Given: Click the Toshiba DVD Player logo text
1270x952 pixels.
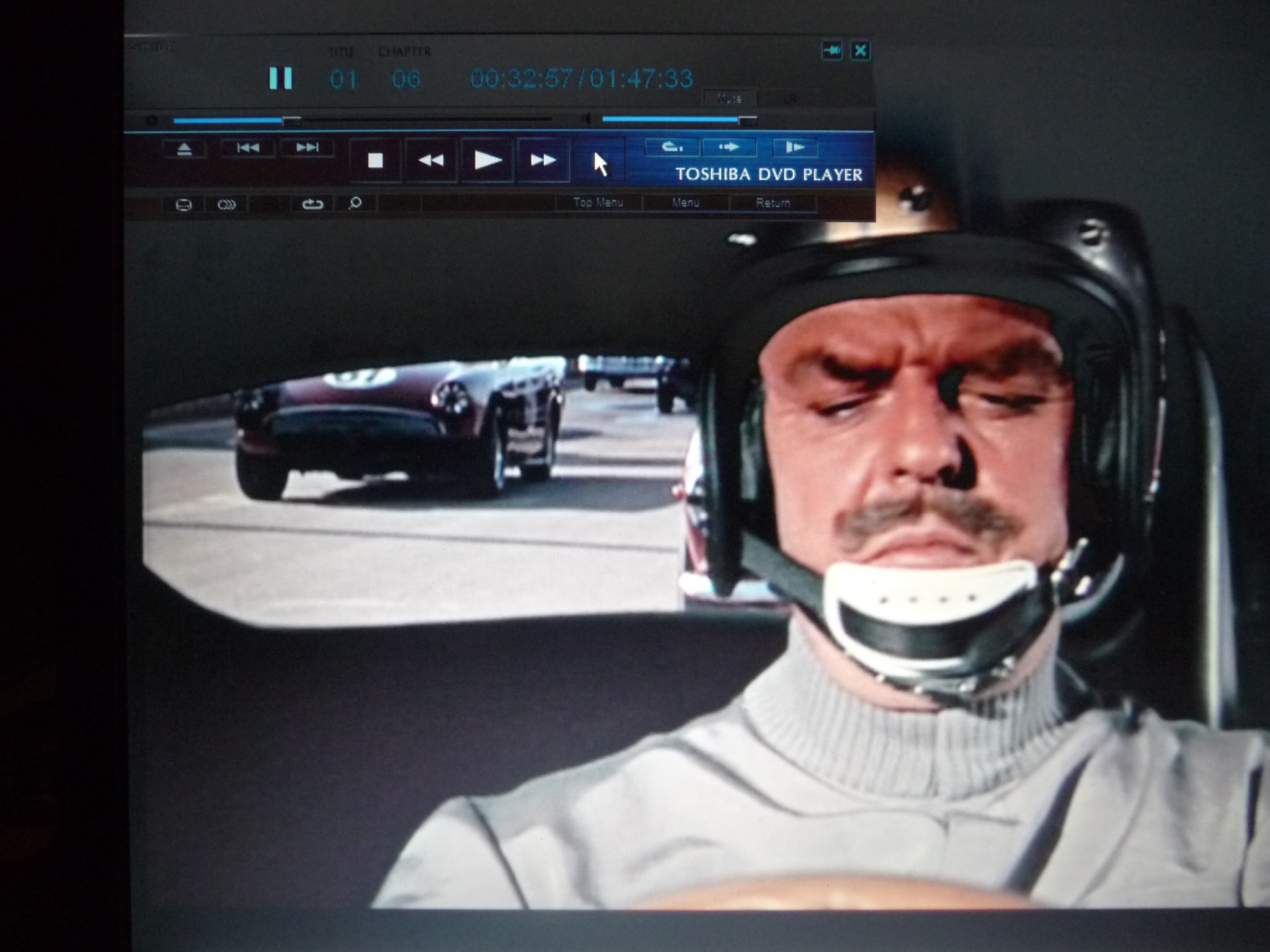Looking at the screenshot, I should [x=769, y=175].
